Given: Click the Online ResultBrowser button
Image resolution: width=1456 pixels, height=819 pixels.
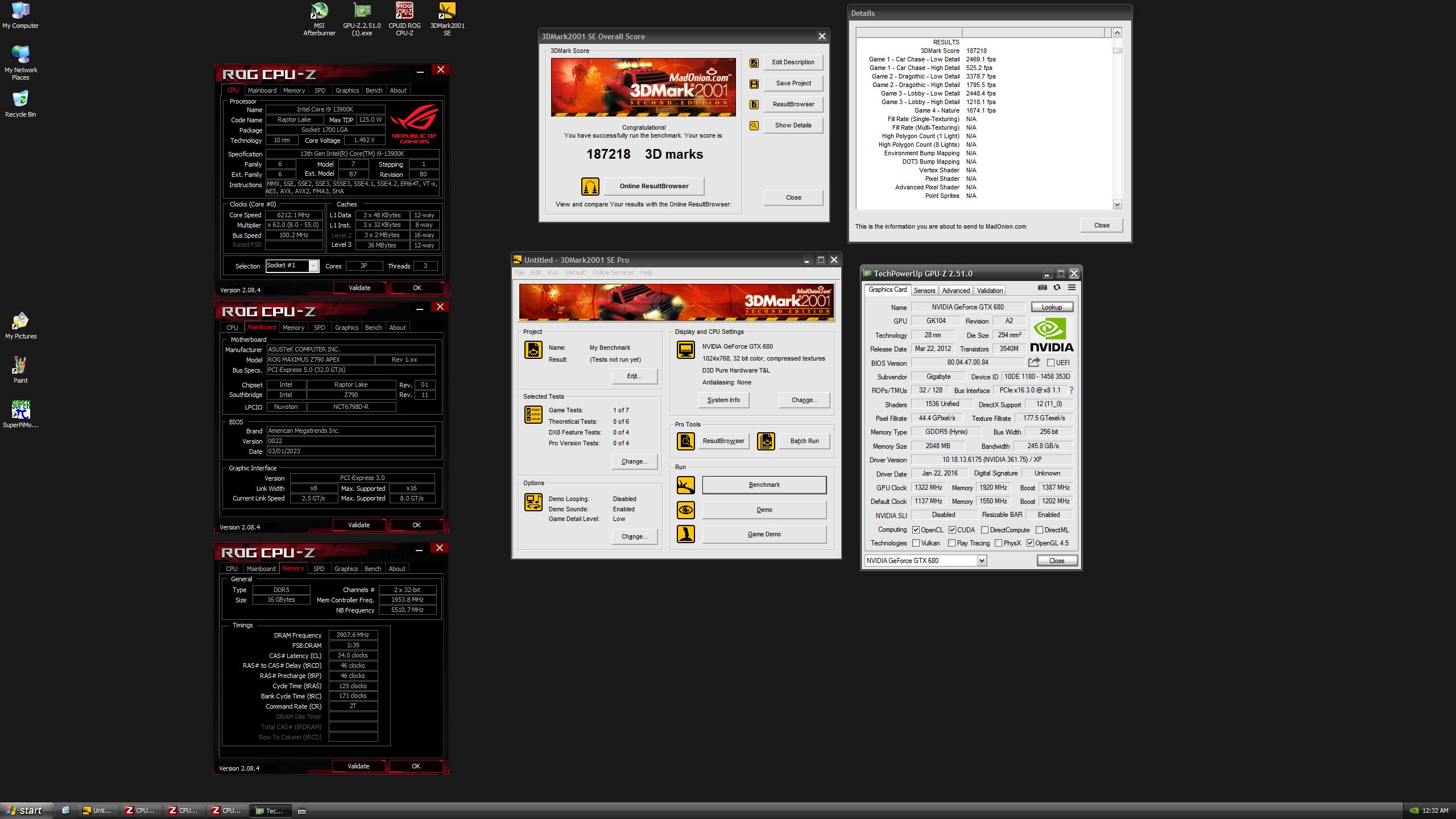Looking at the screenshot, I should coord(654,186).
